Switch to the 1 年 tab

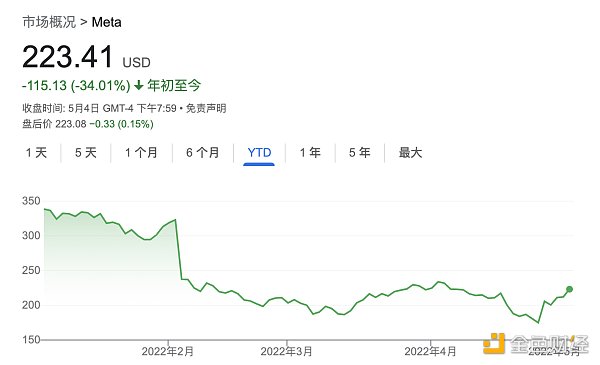click(x=310, y=153)
